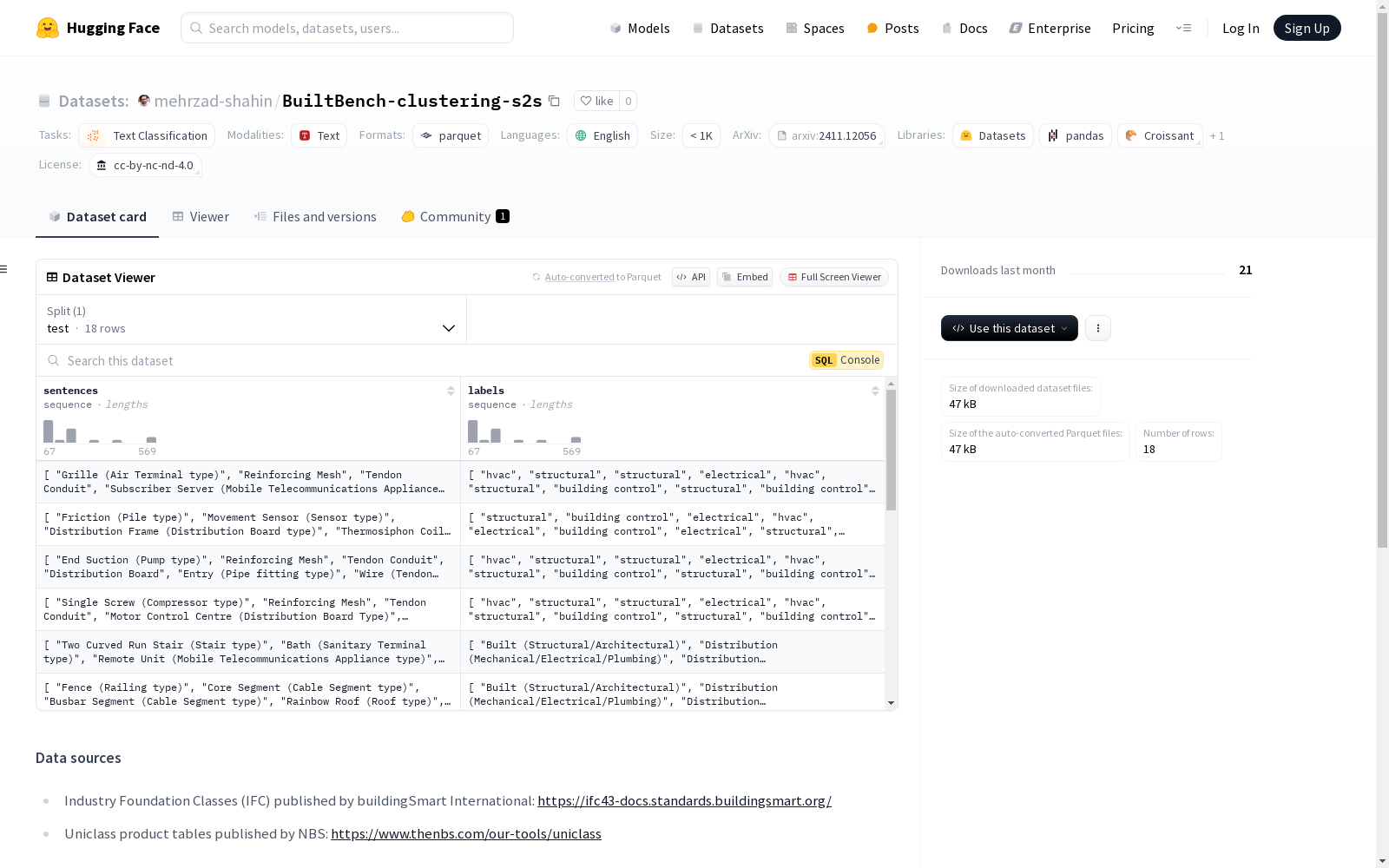Viewport: 1389px width, 868px height.
Task: Select the English language tag
Action: pyautogui.click(x=602, y=135)
